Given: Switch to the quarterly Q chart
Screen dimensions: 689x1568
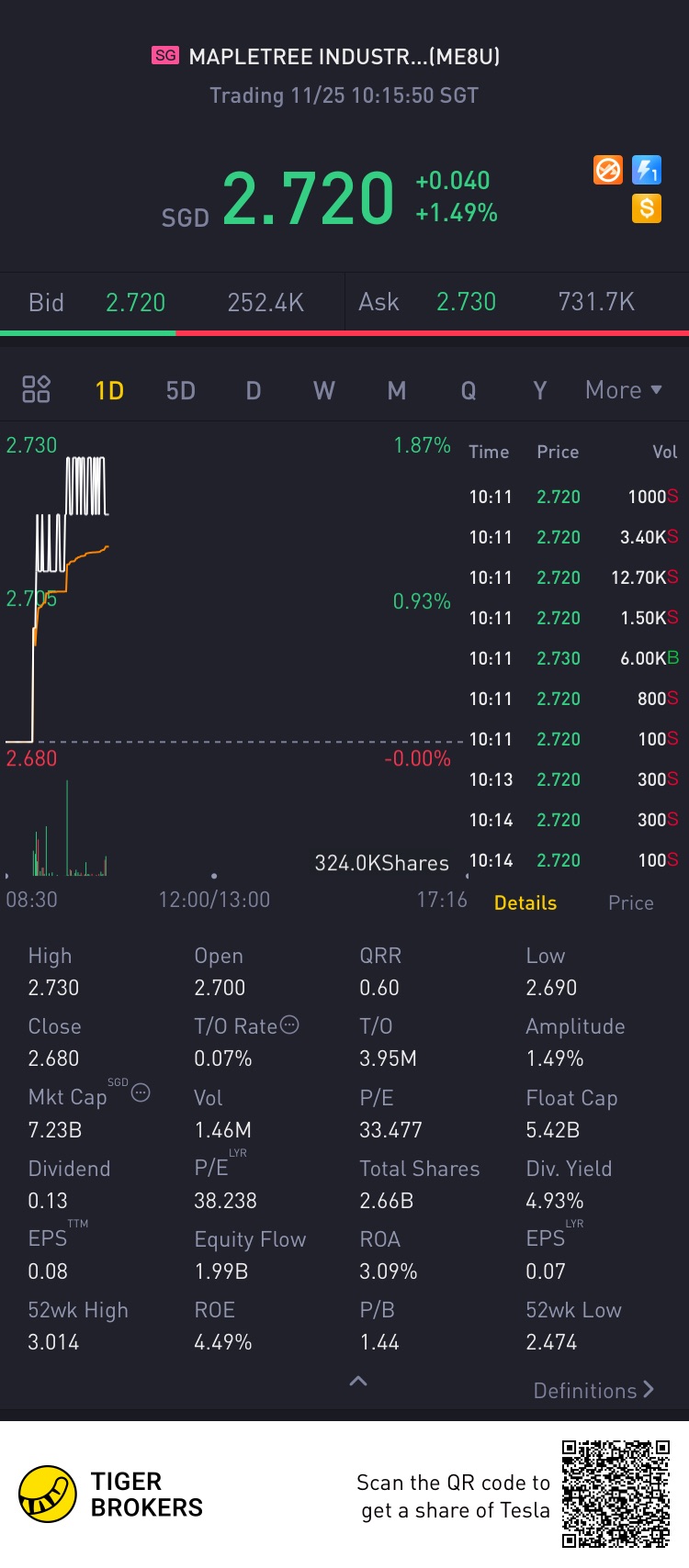Looking at the screenshot, I should pyautogui.click(x=469, y=391).
